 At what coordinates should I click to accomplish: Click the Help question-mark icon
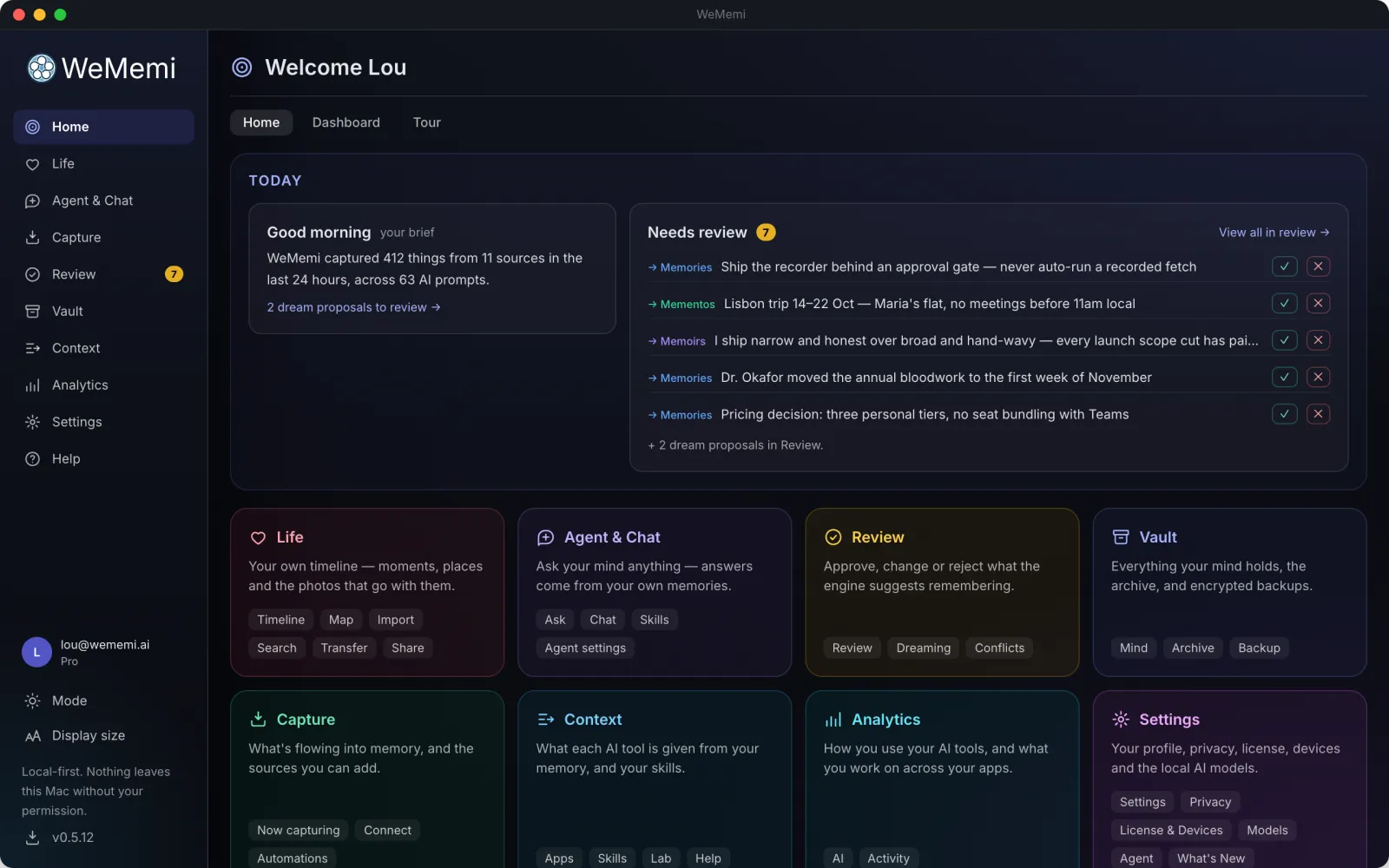click(x=32, y=459)
